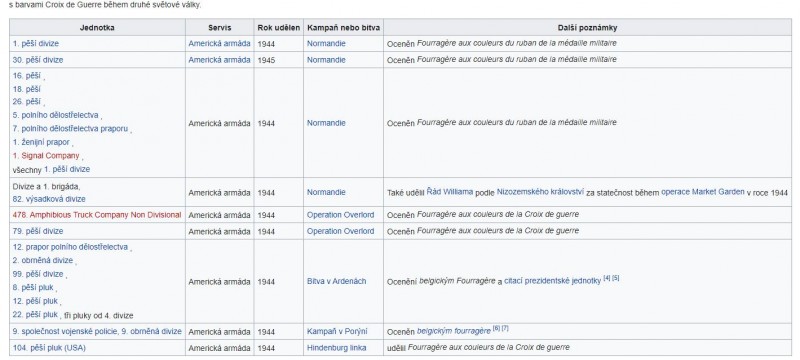Click the Americká armáda link in first row
Image resolution: width=800 pixels, height=360 pixels.
click(x=219, y=44)
